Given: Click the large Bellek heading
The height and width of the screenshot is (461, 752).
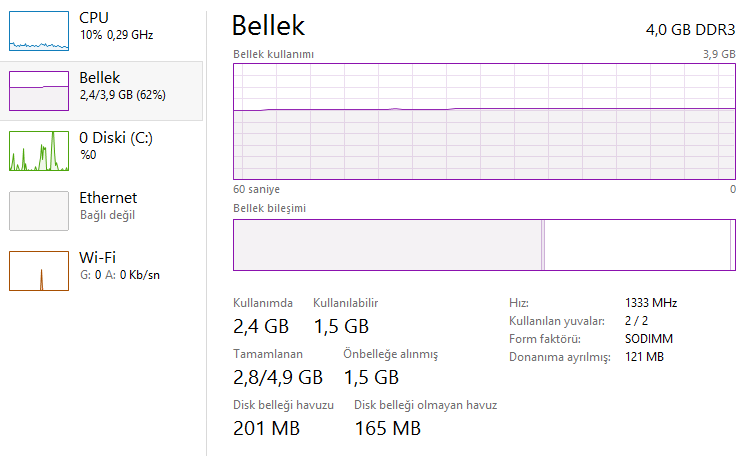Looking at the screenshot, I should (268, 26).
